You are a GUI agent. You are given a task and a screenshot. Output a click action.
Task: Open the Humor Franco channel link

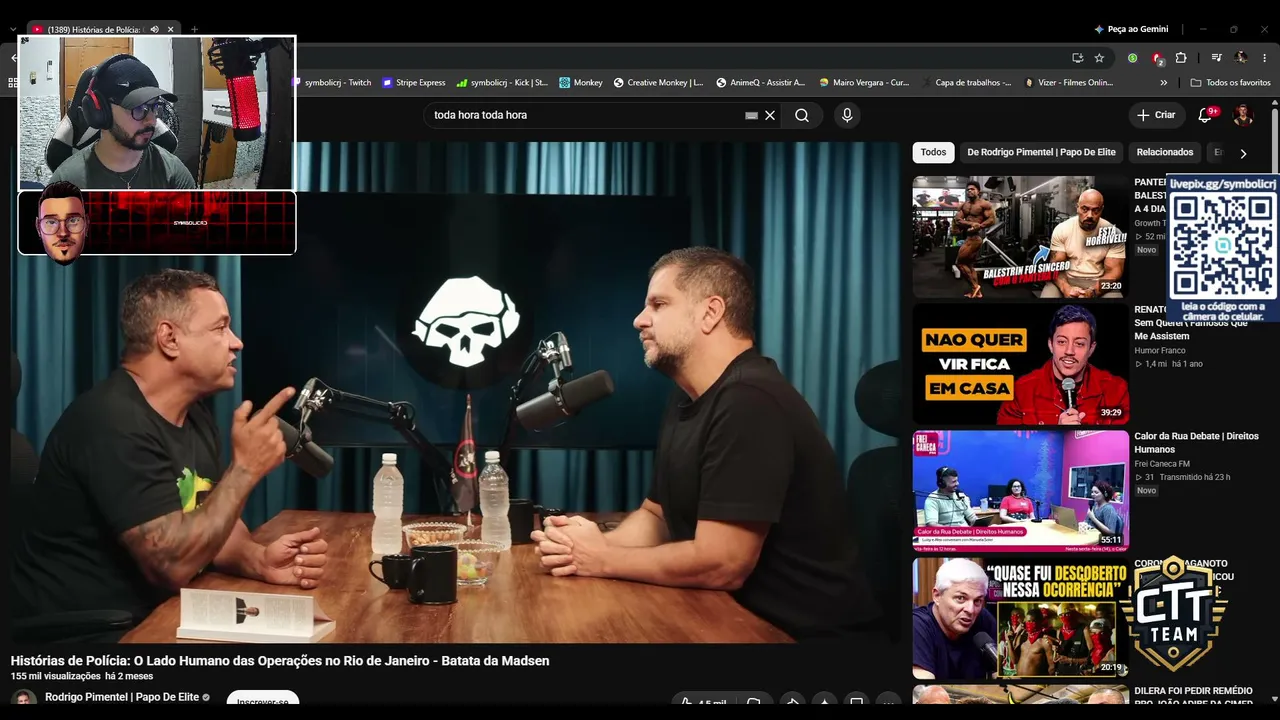[1160, 351]
